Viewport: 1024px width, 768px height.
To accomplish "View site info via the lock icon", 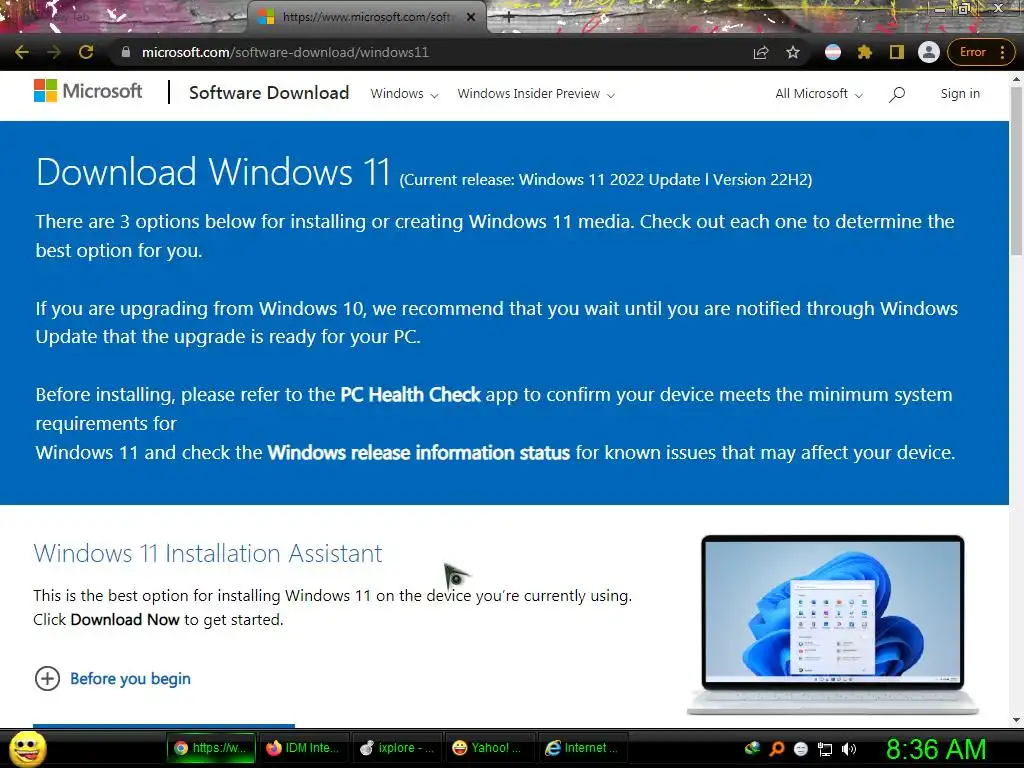I will click(x=126, y=52).
